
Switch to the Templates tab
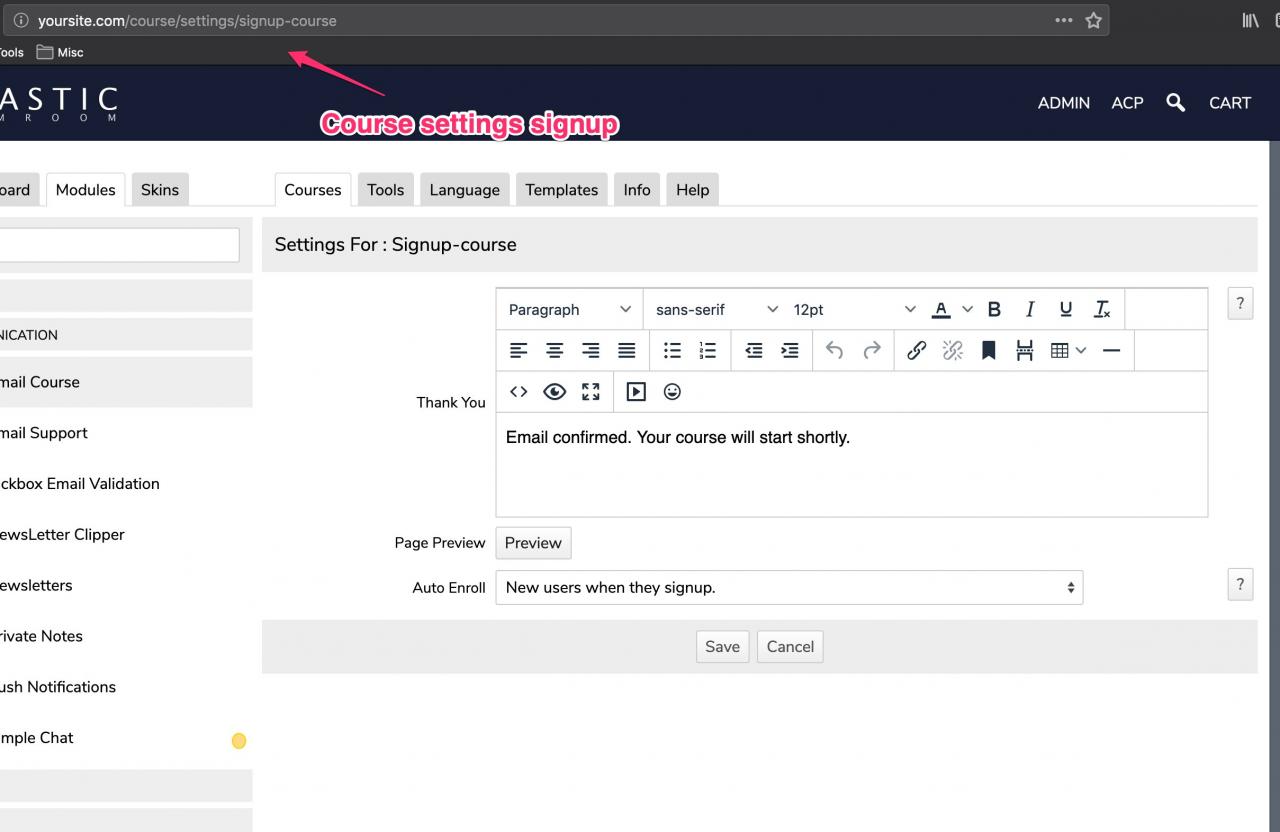tap(561, 189)
